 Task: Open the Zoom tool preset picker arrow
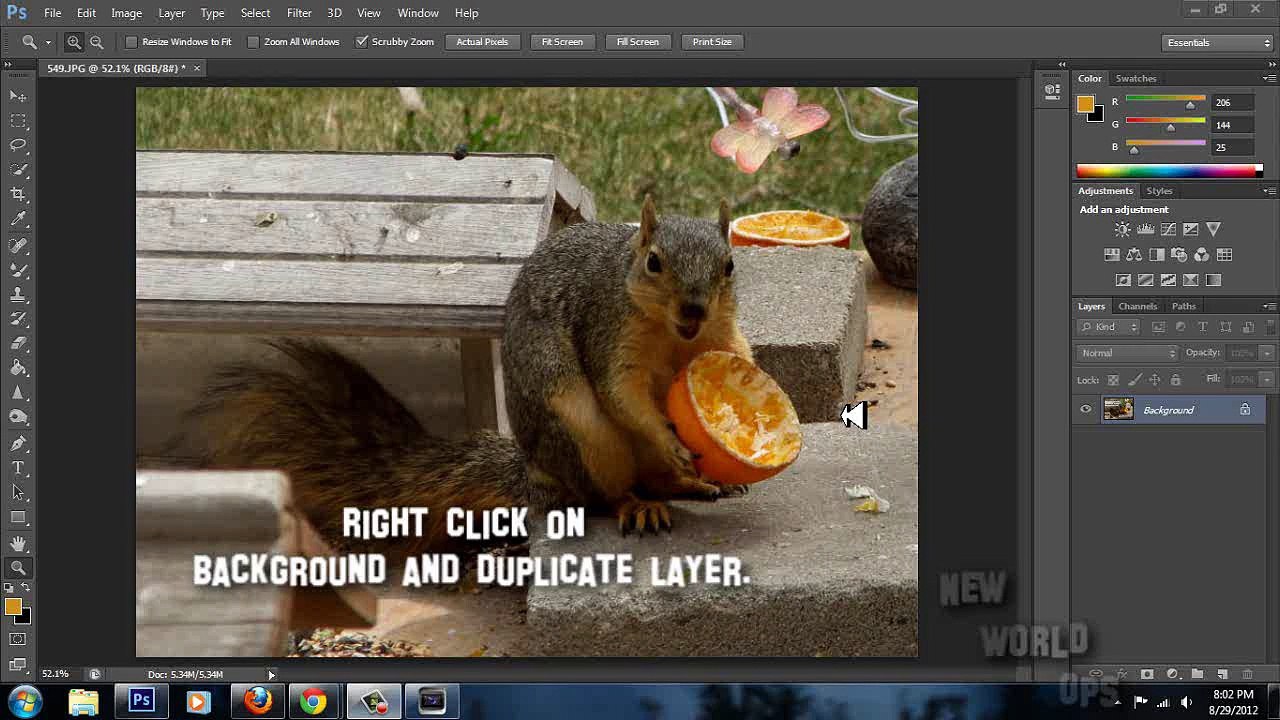coord(47,43)
